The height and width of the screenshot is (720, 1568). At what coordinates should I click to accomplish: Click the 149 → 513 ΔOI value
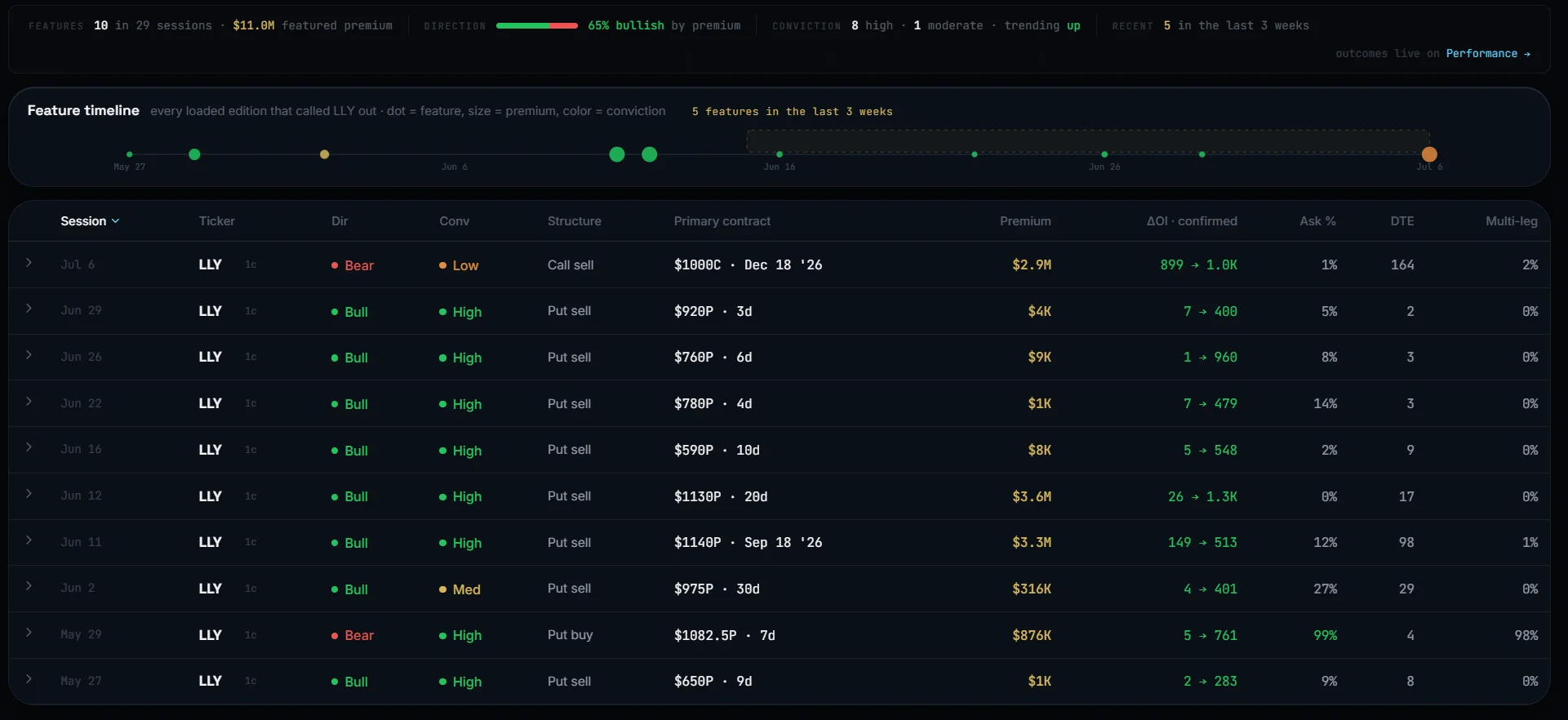pos(1202,542)
